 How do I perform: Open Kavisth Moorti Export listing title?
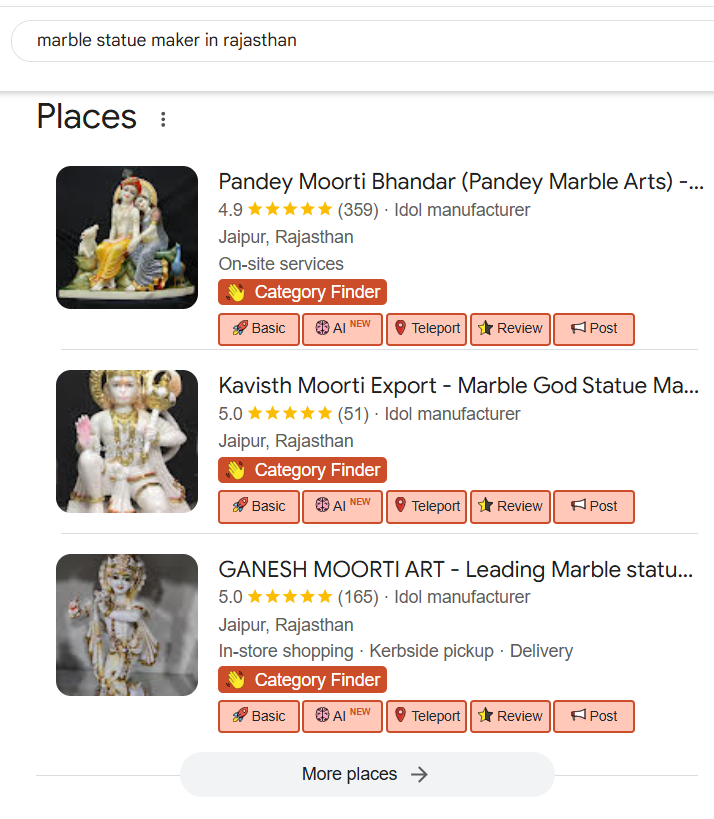pyautogui.click(x=458, y=386)
